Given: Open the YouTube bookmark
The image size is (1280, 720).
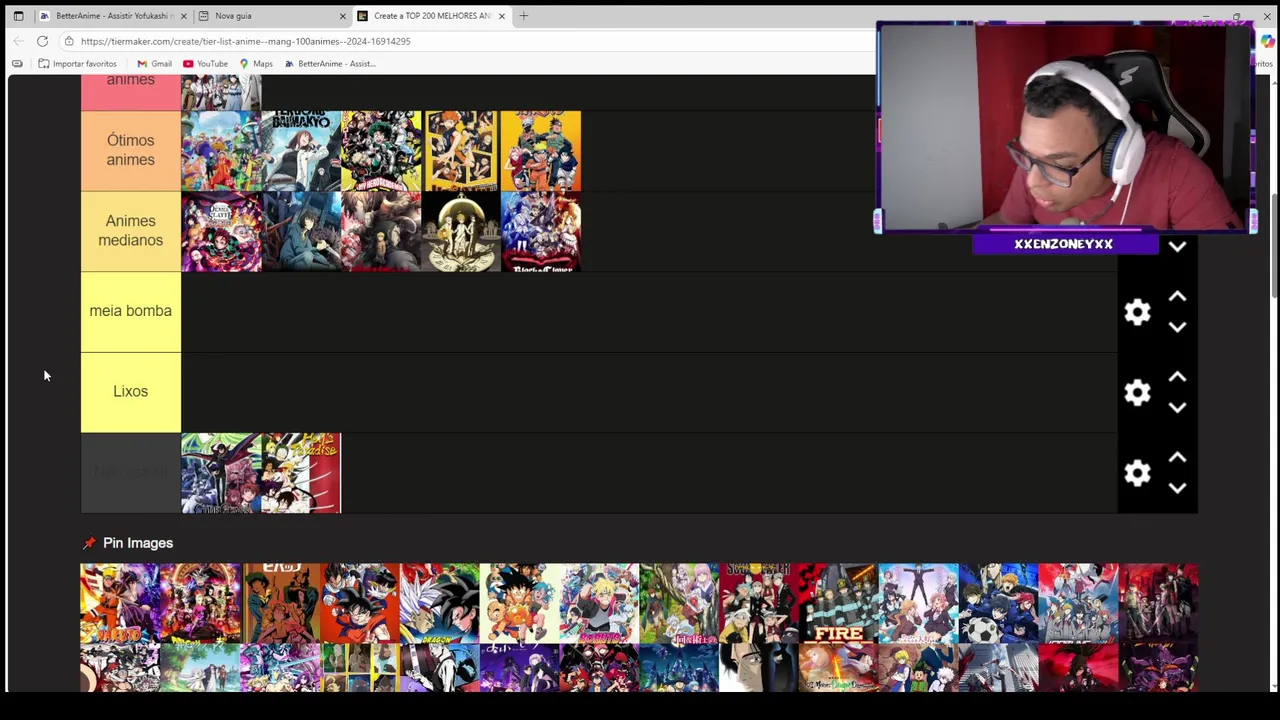Looking at the screenshot, I should pos(205,64).
